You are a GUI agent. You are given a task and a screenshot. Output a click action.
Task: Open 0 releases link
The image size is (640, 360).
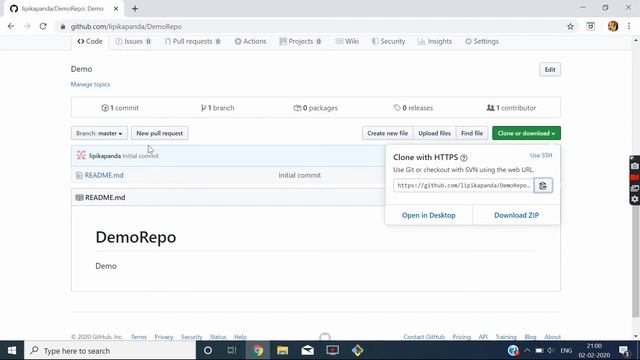pyautogui.click(x=413, y=108)
